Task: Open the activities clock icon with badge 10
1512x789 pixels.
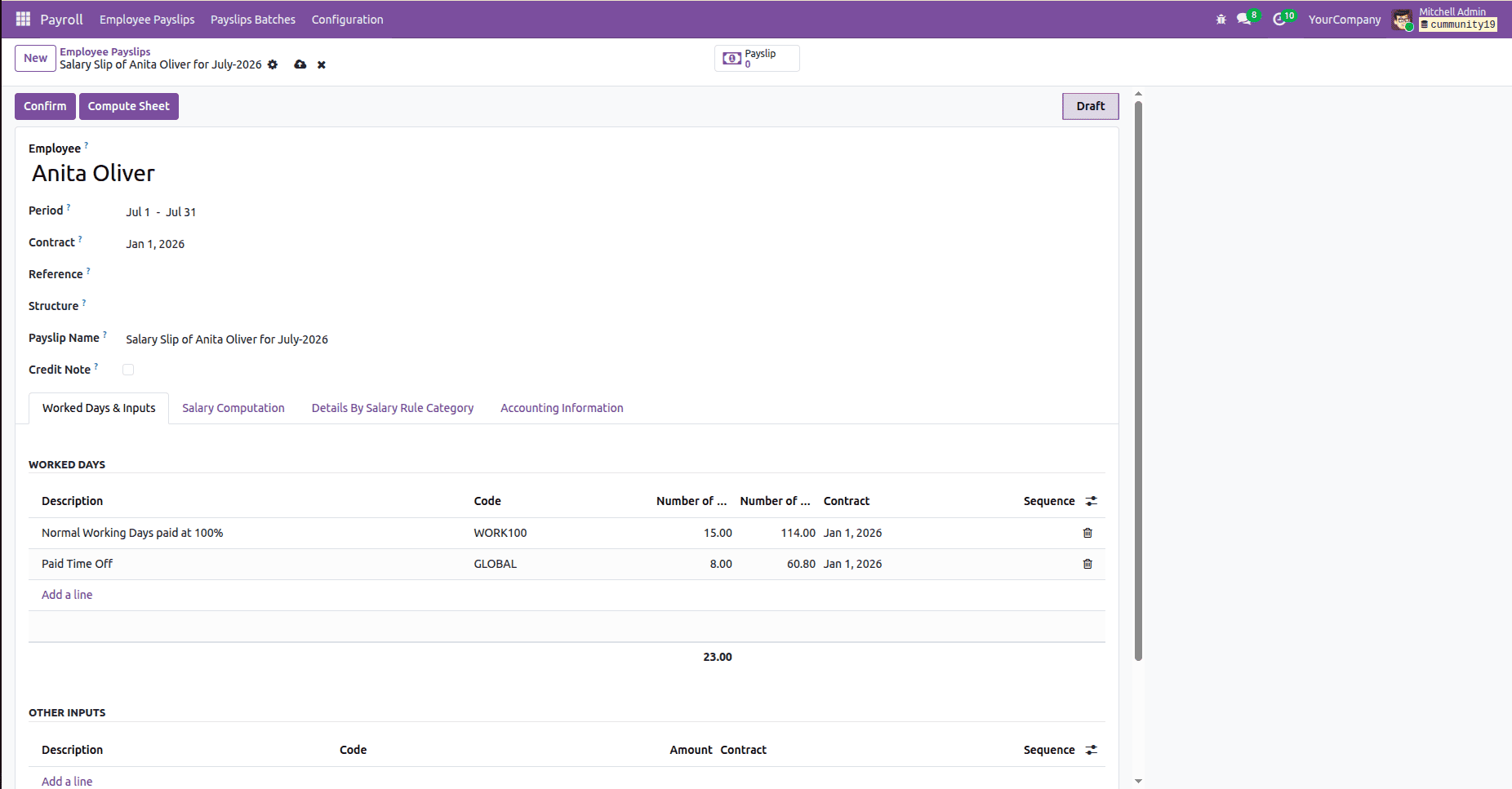Action: (1279, 19)
